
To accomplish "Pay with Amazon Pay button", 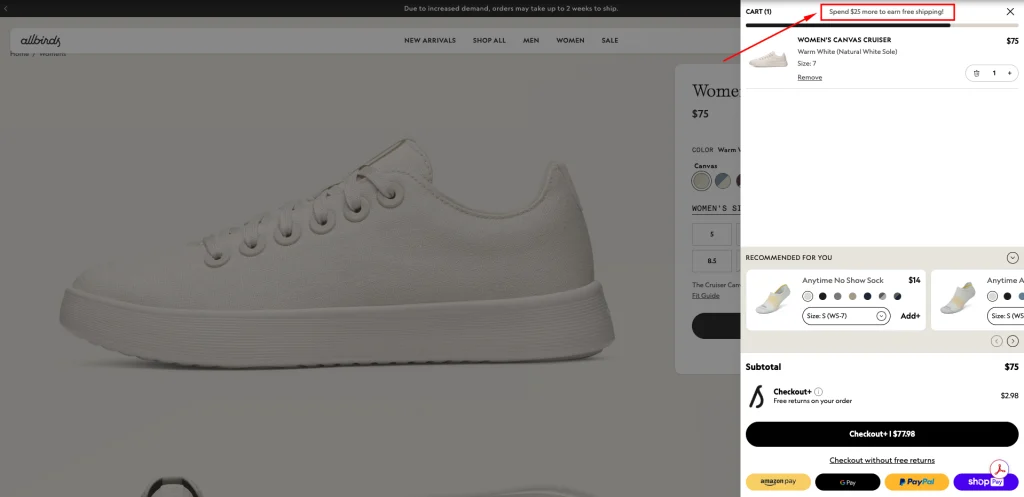I will coord(778,482).
